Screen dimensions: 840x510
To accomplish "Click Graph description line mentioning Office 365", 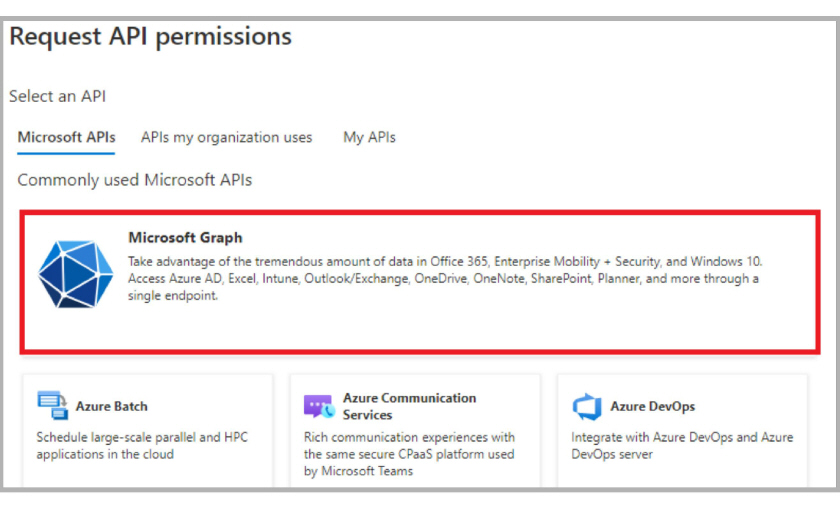I will click(x=445, y=261).
